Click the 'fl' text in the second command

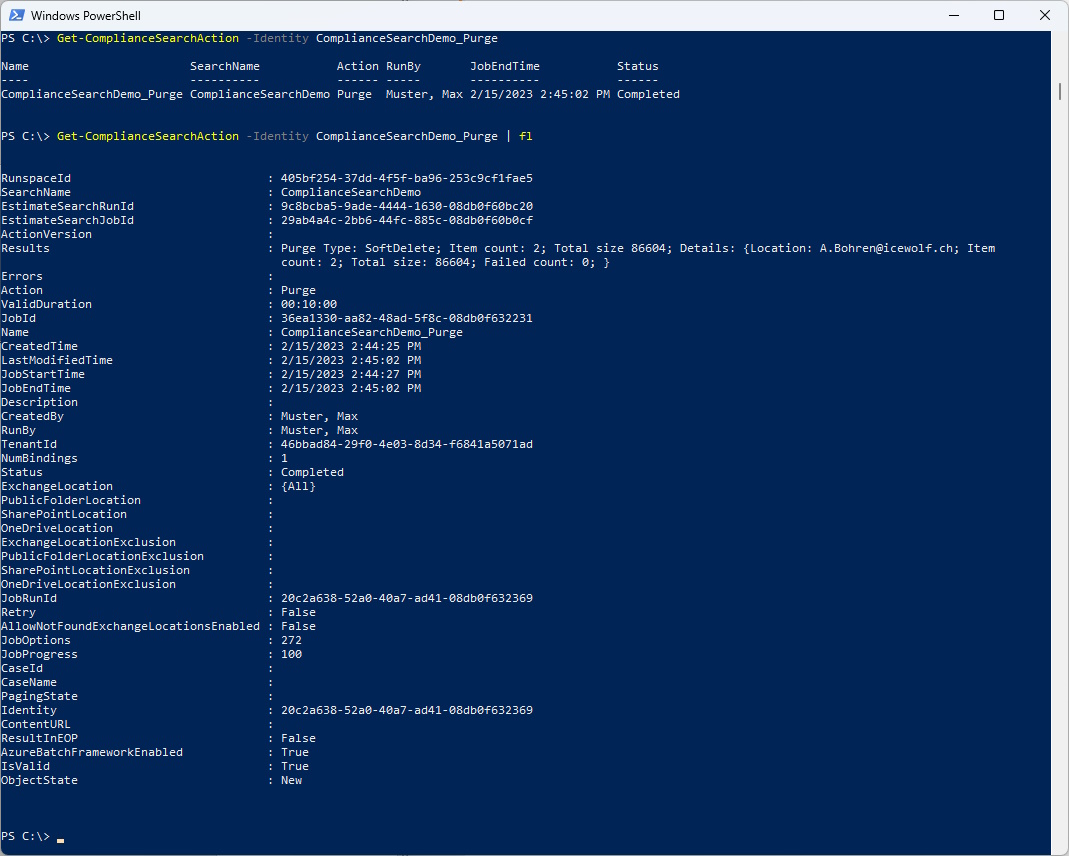(526, 136)
